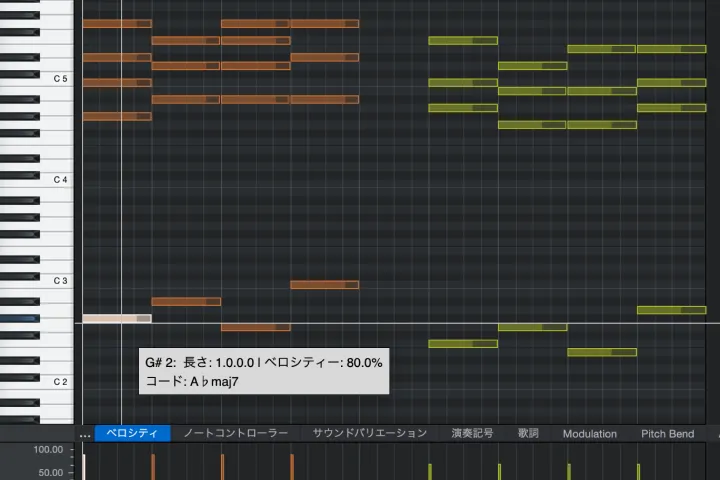
Task: Click the orange C3 bass note
Action: click(325, 285)
